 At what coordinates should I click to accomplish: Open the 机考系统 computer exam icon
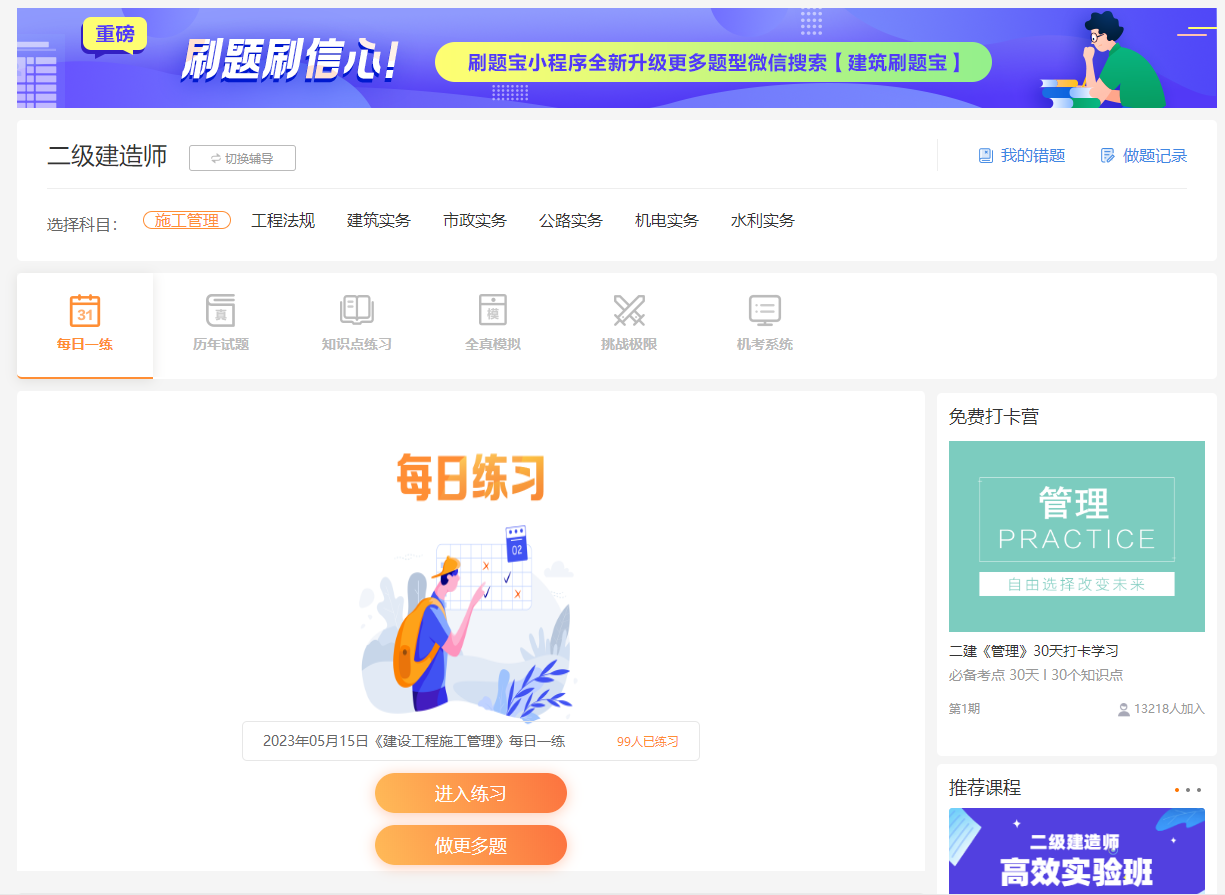763,320
